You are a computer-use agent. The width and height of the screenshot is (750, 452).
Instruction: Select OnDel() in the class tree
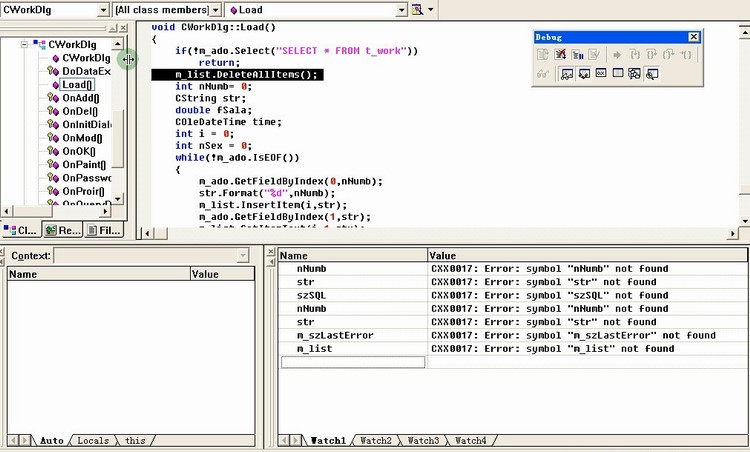(80, 111)
